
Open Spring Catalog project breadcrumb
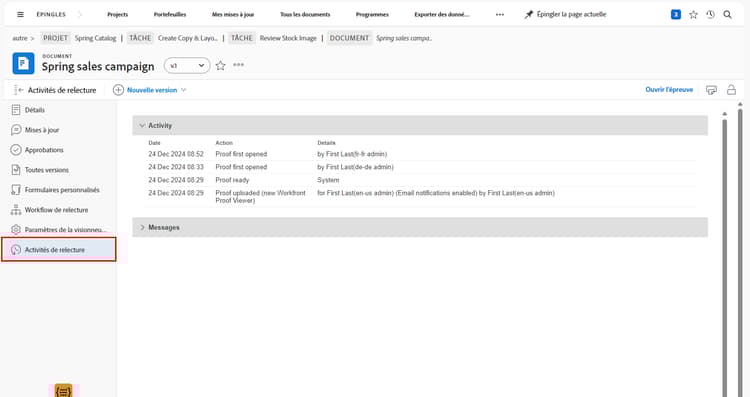[x=95, y=38]
